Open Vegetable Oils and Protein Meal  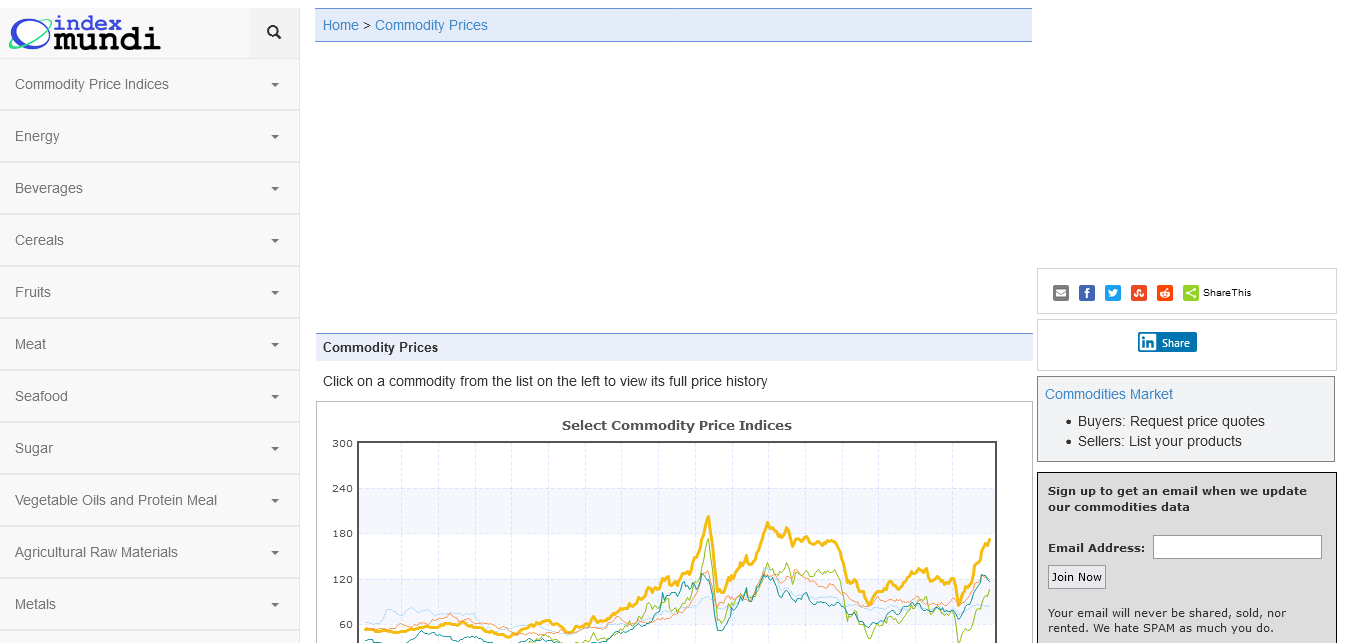[149, 501]
